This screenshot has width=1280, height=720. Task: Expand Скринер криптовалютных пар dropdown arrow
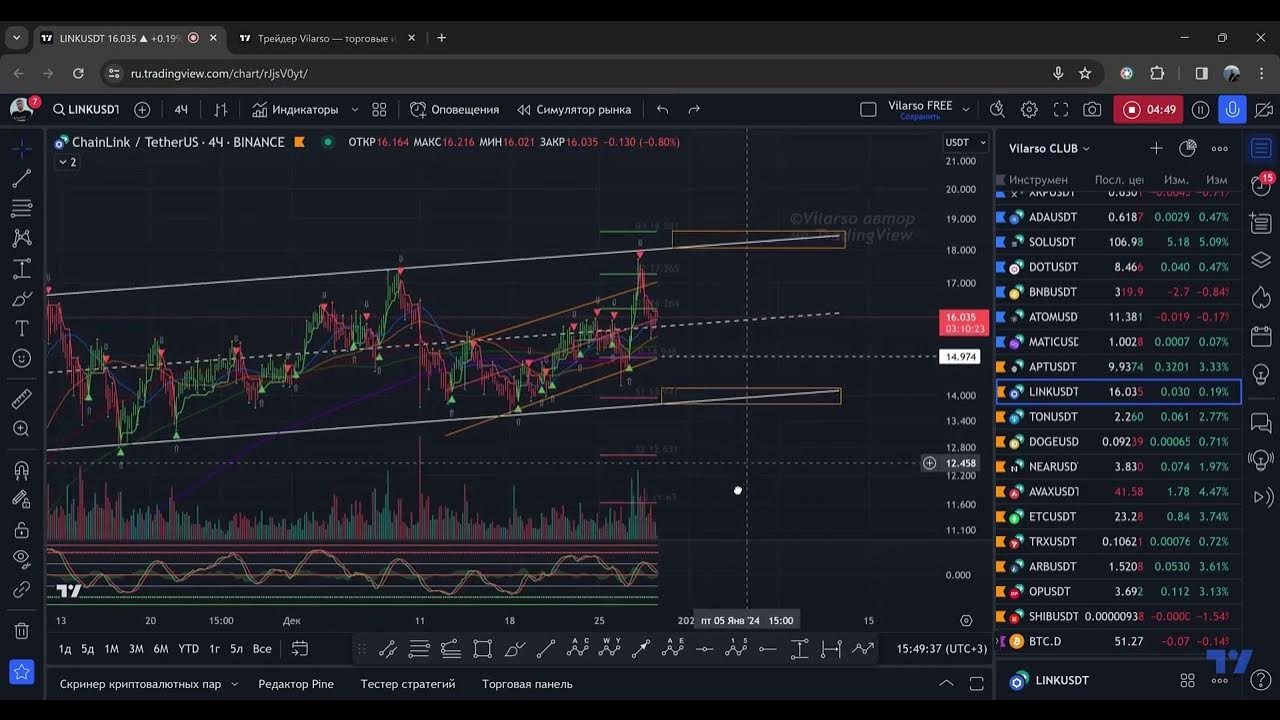pyautogui.click(x=234, y=684)
